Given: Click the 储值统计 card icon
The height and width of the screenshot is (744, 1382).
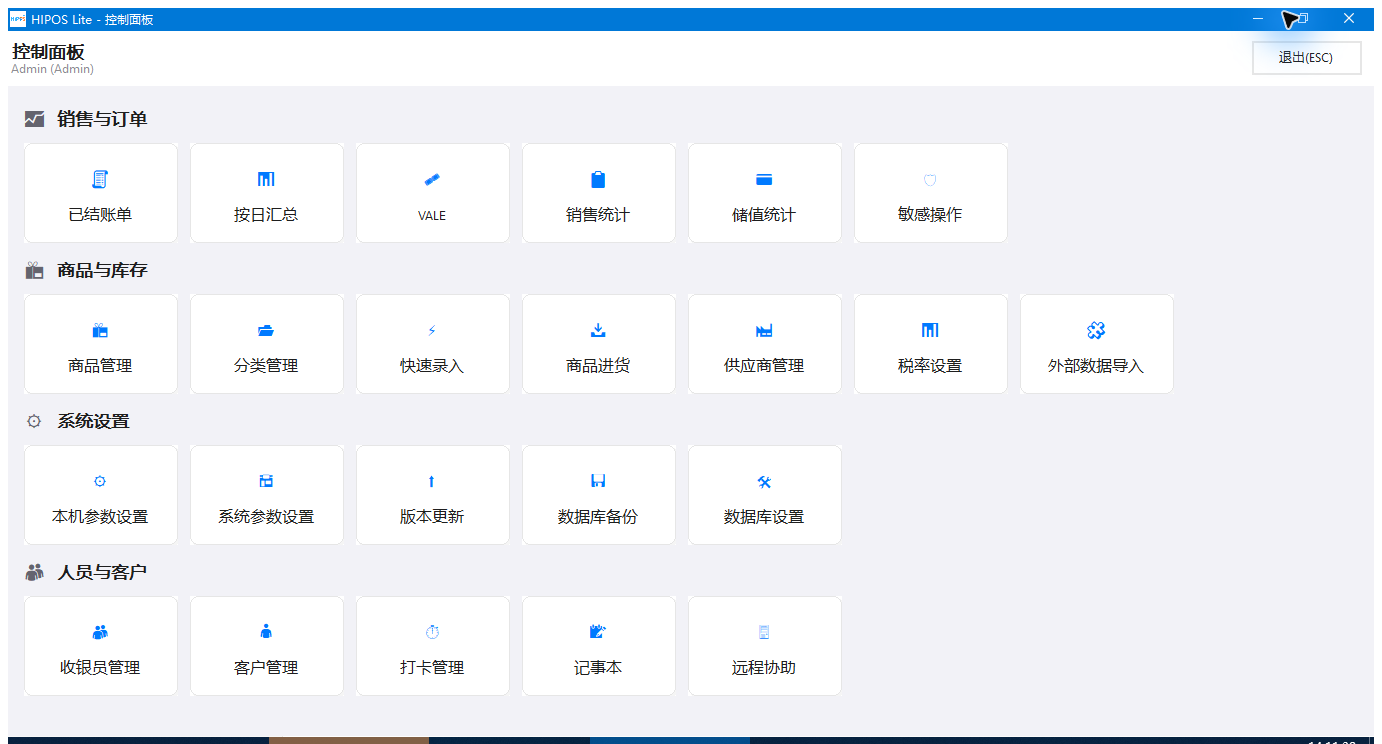Looking at the screenshot, I should [x=764, y=180].
